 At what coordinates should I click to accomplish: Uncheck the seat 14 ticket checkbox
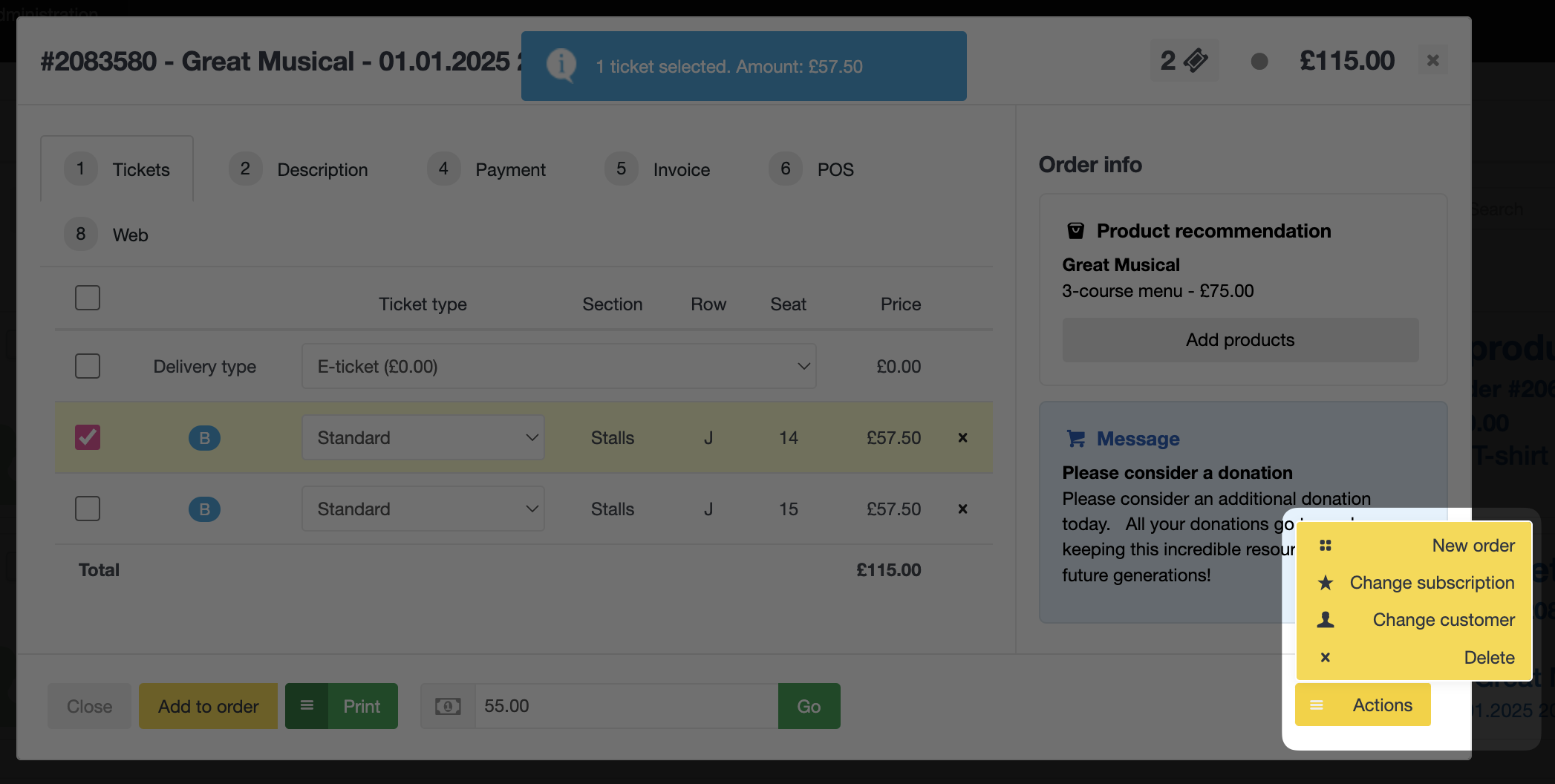coord(88,437)
